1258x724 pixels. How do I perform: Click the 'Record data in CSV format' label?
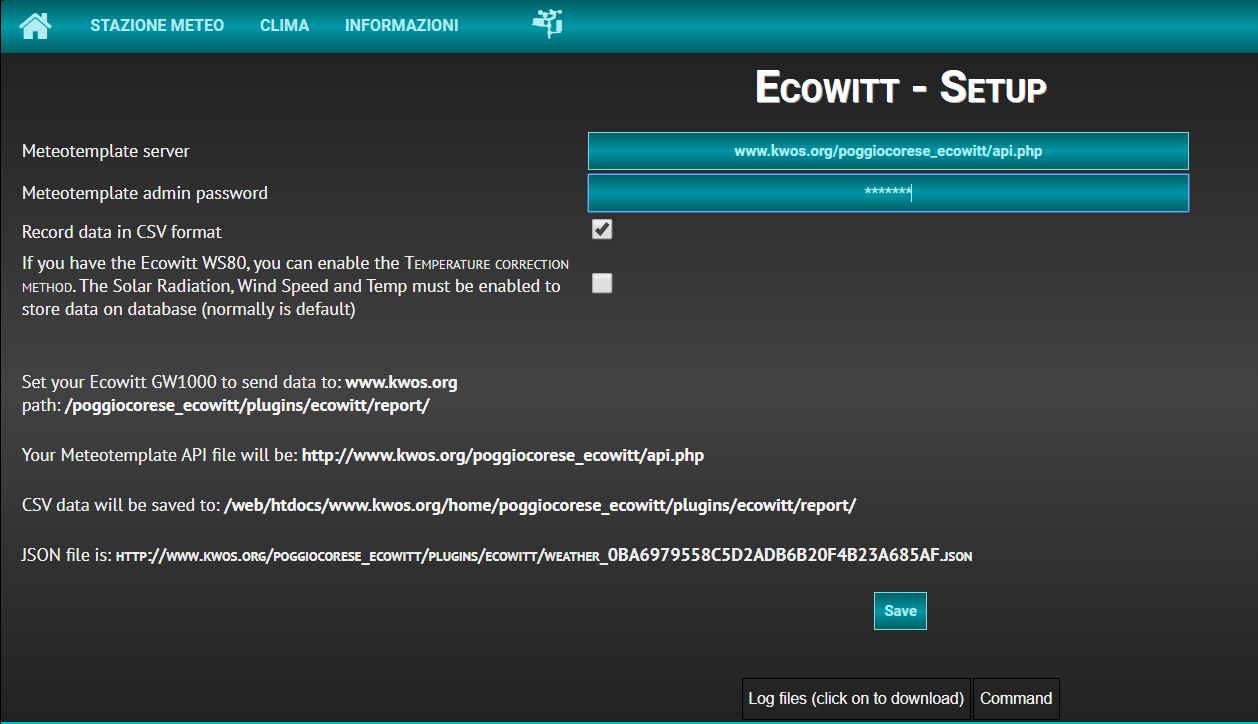122,232
